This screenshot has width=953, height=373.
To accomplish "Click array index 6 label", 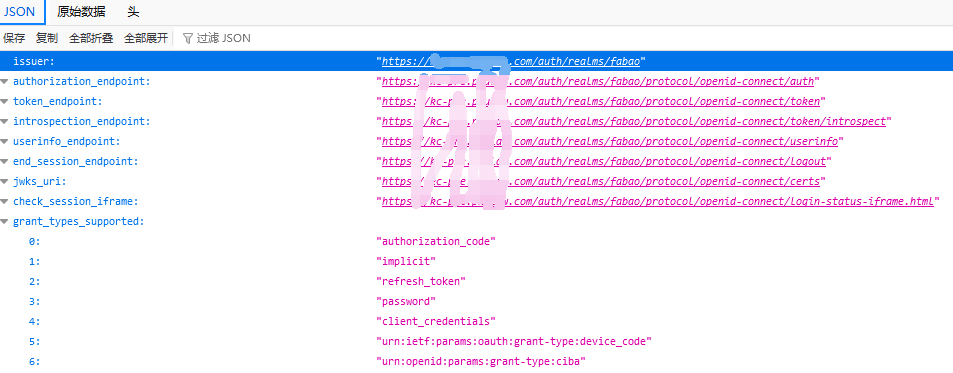I will pyautogui.click(x=34, y=361).
